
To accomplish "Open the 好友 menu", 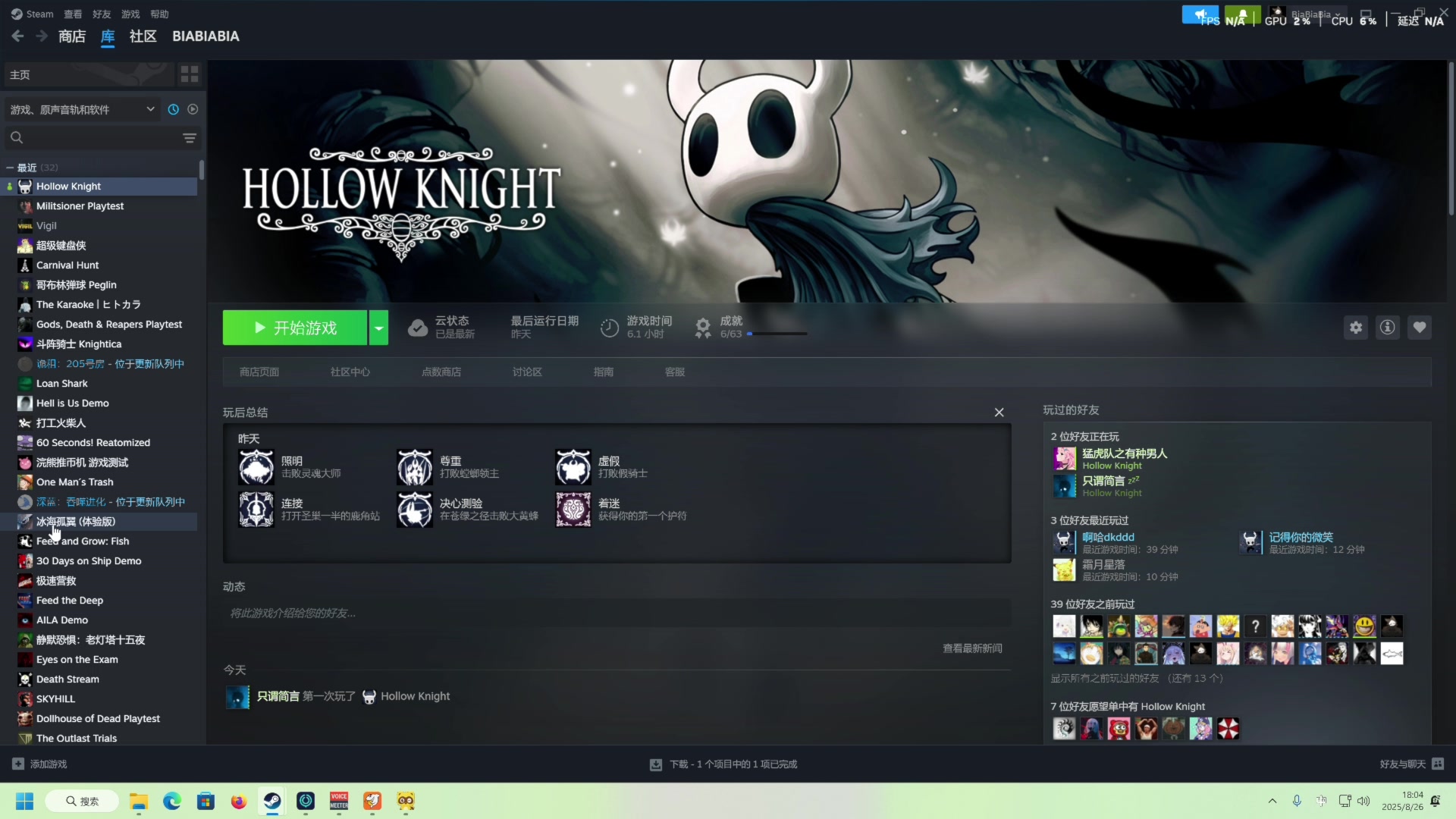I will point(102,14).
